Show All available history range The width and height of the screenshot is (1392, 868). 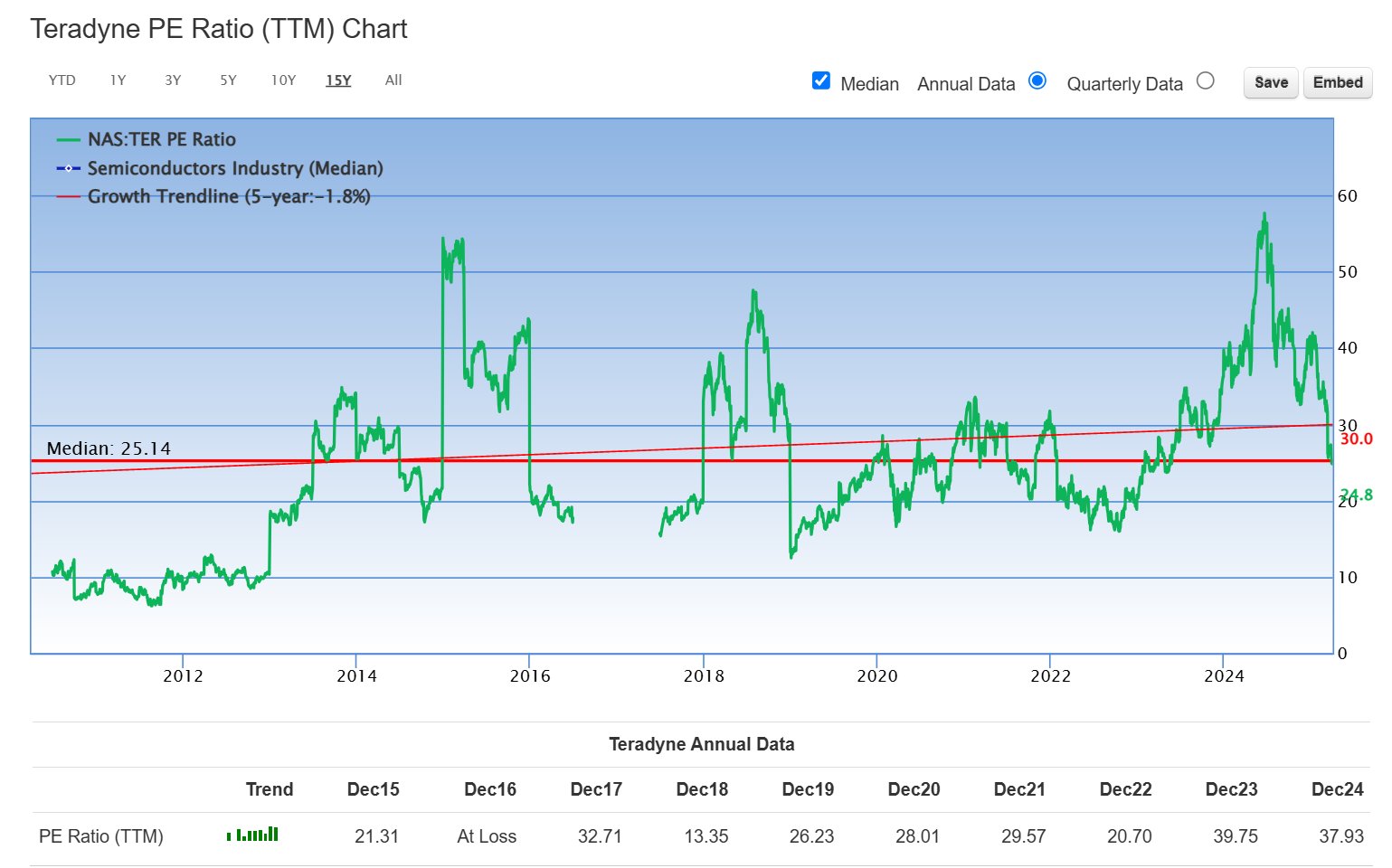(393, 80)
